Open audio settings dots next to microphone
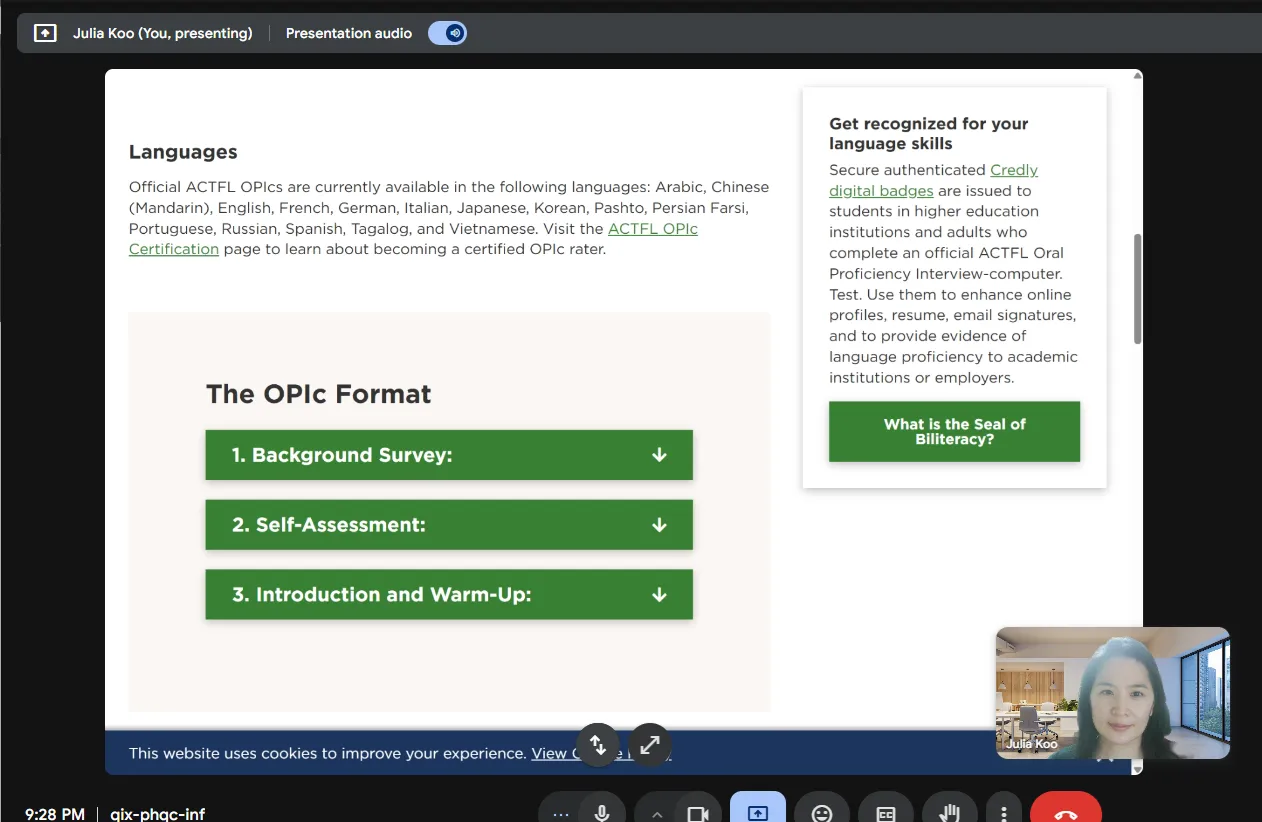The height and width of the screenshot is (822, 1262). coord(560,812)
